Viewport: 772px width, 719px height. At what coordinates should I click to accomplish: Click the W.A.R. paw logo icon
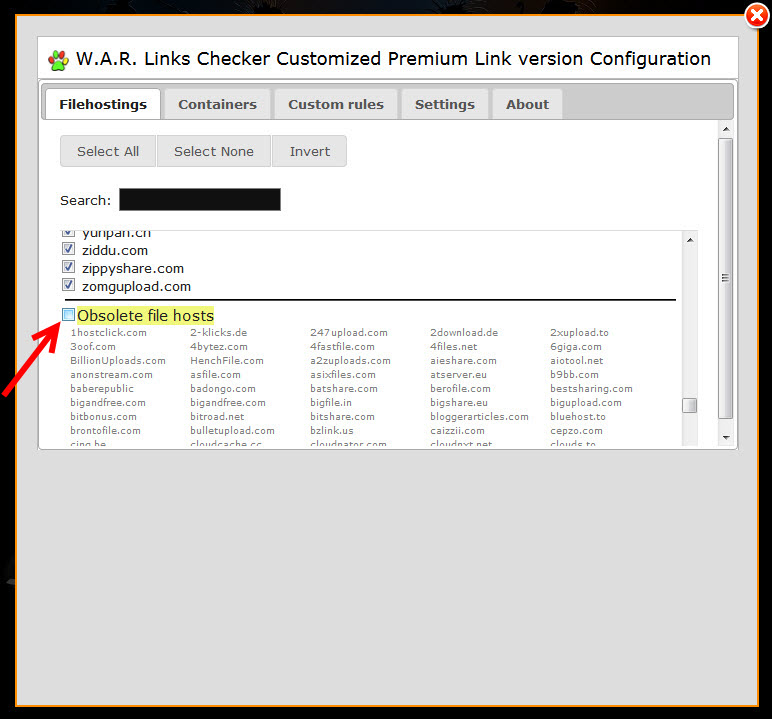click(x=59, y=60)
